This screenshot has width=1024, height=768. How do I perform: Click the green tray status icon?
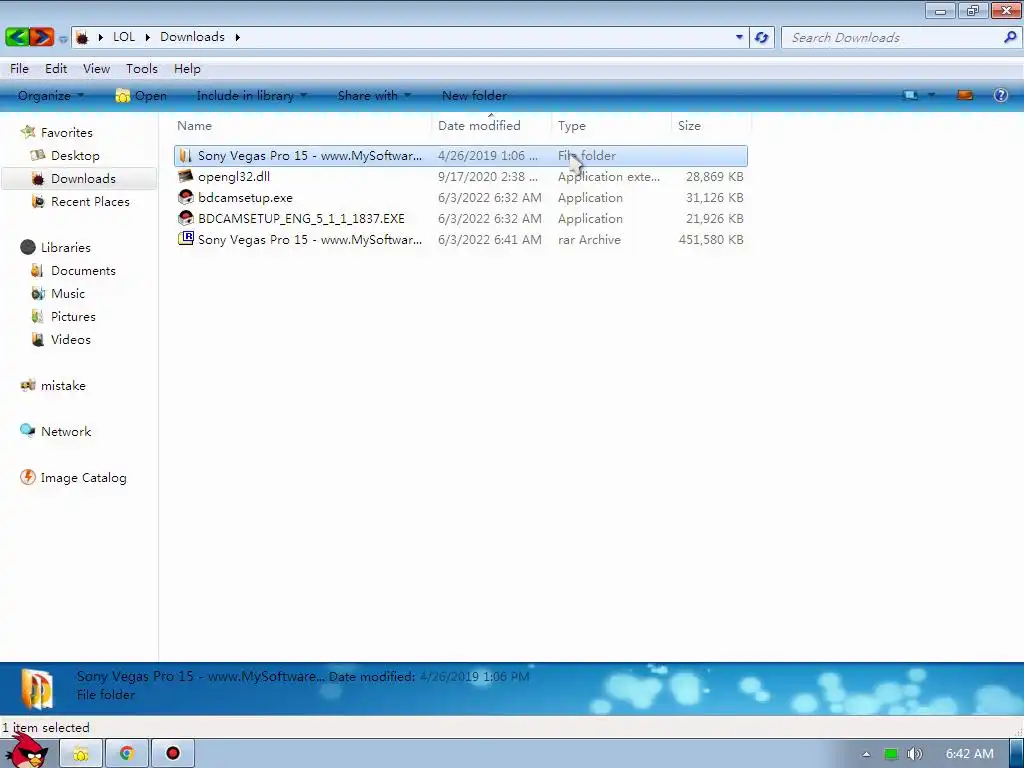point(891,754)
